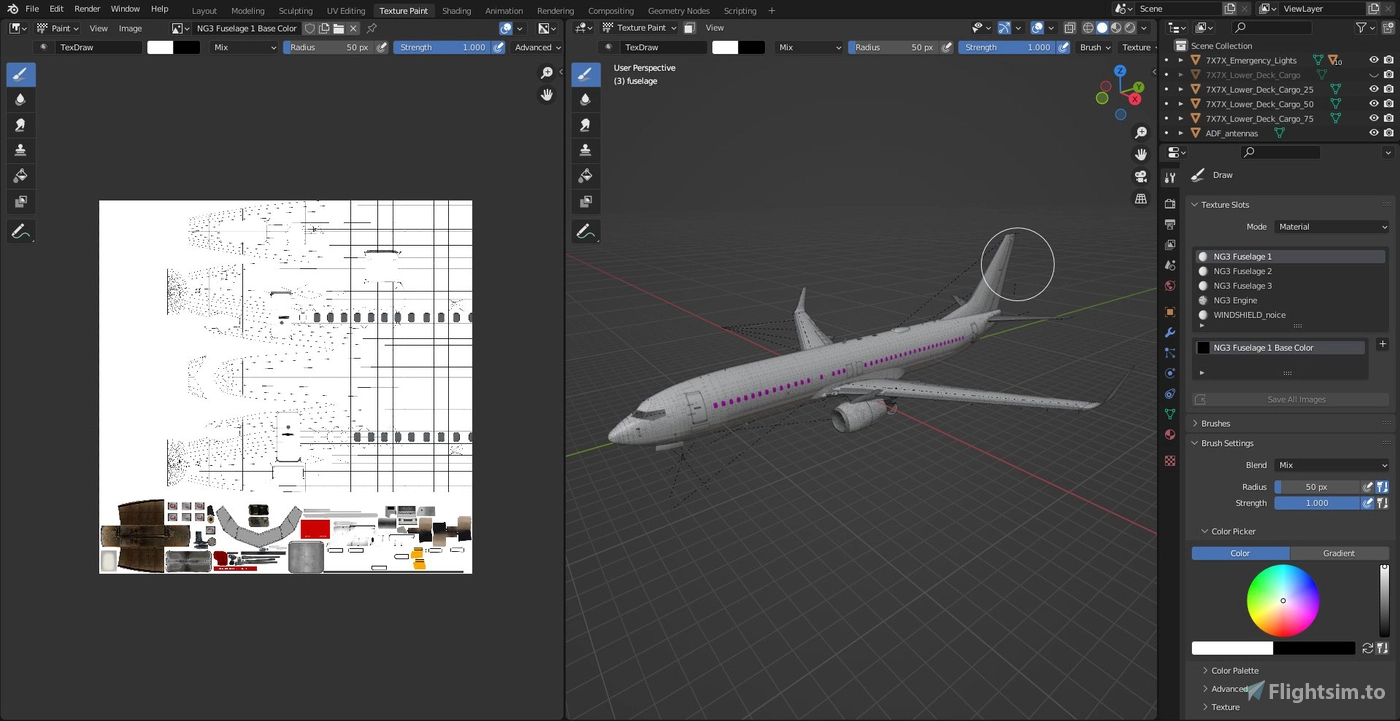Open the Render menu in the top bar
1400x721 pixels.
(x=87, y=10)
